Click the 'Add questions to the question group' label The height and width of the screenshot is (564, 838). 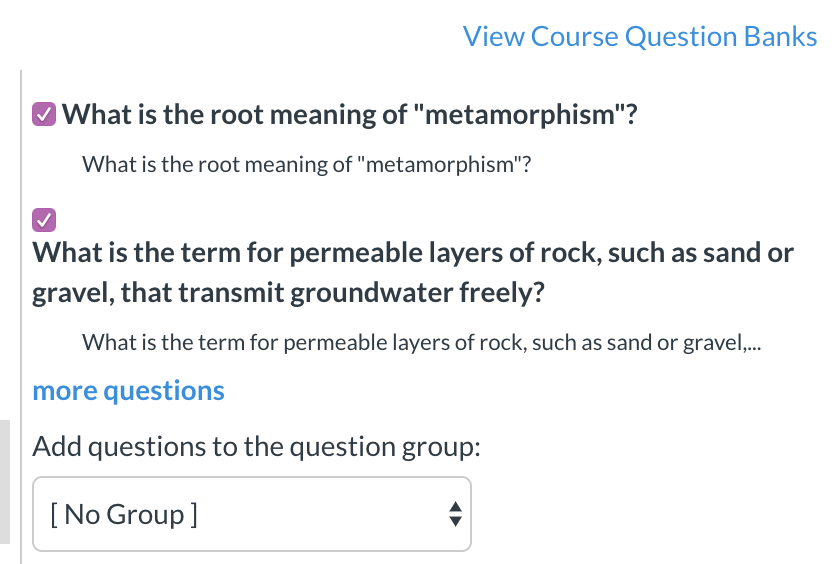point(257,445)
